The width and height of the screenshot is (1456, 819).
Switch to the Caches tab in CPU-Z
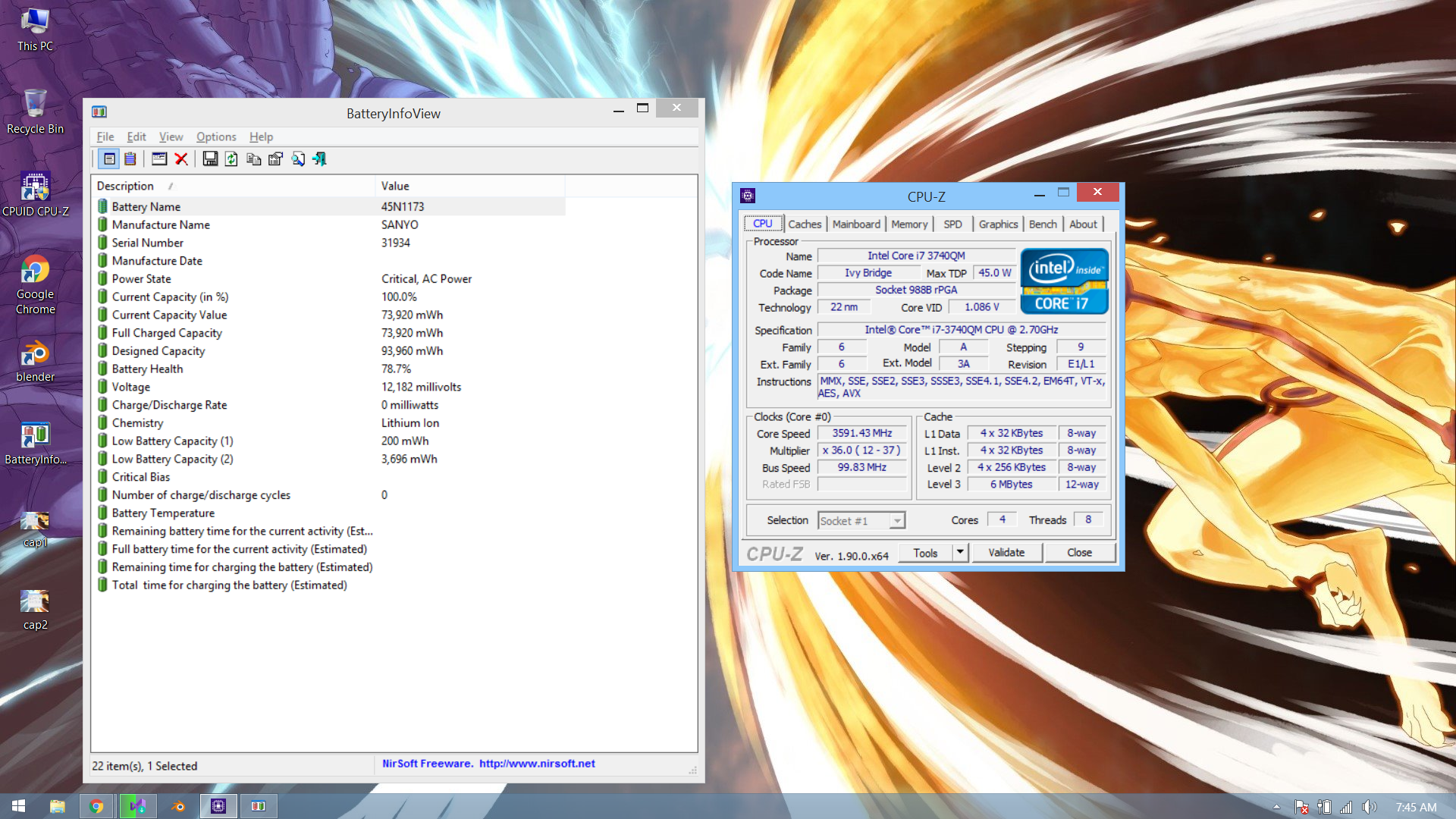[x=805, y=224]
